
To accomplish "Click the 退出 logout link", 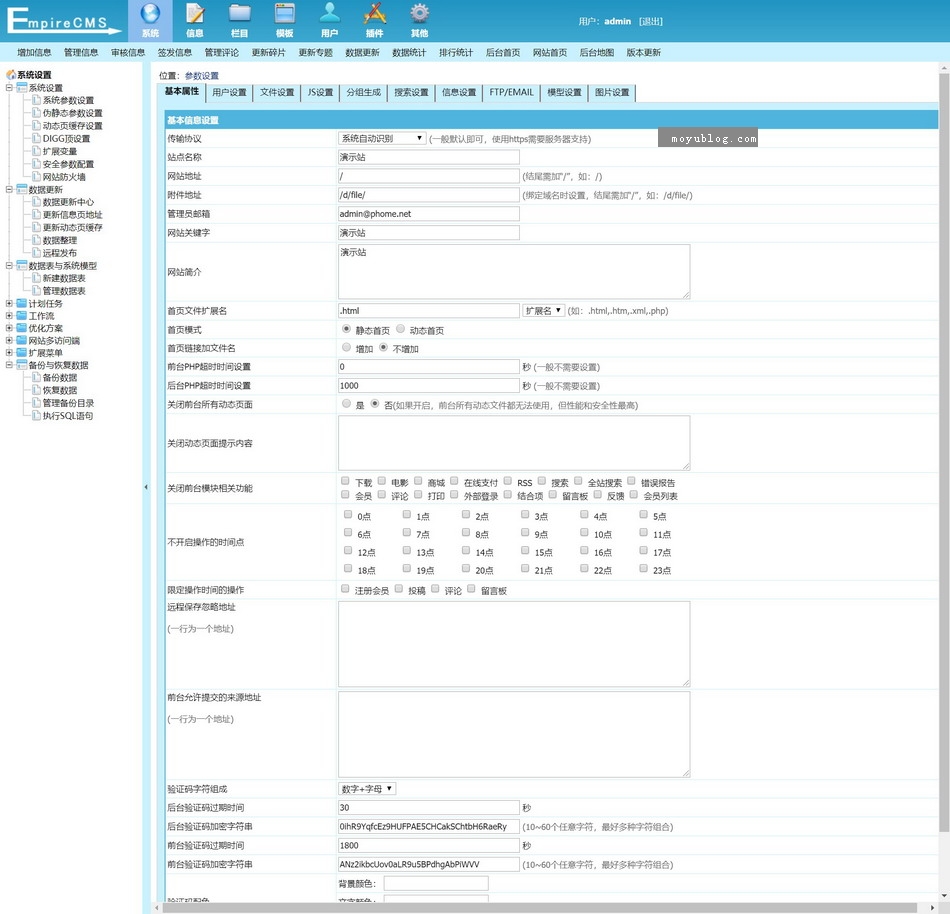I will 651,21.
